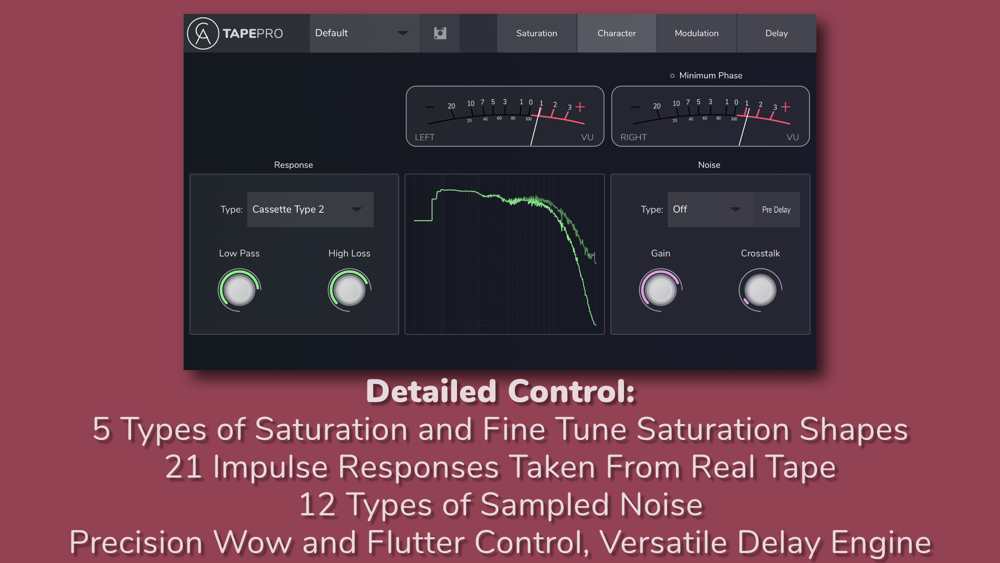Click the High Loss label text
This screenshot has width=1000, height=563.
[349, 253]
